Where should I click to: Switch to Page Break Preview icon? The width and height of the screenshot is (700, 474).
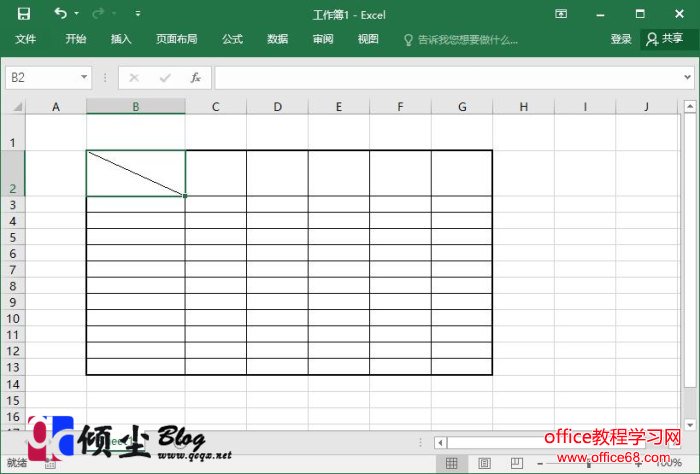pos(517,463)
